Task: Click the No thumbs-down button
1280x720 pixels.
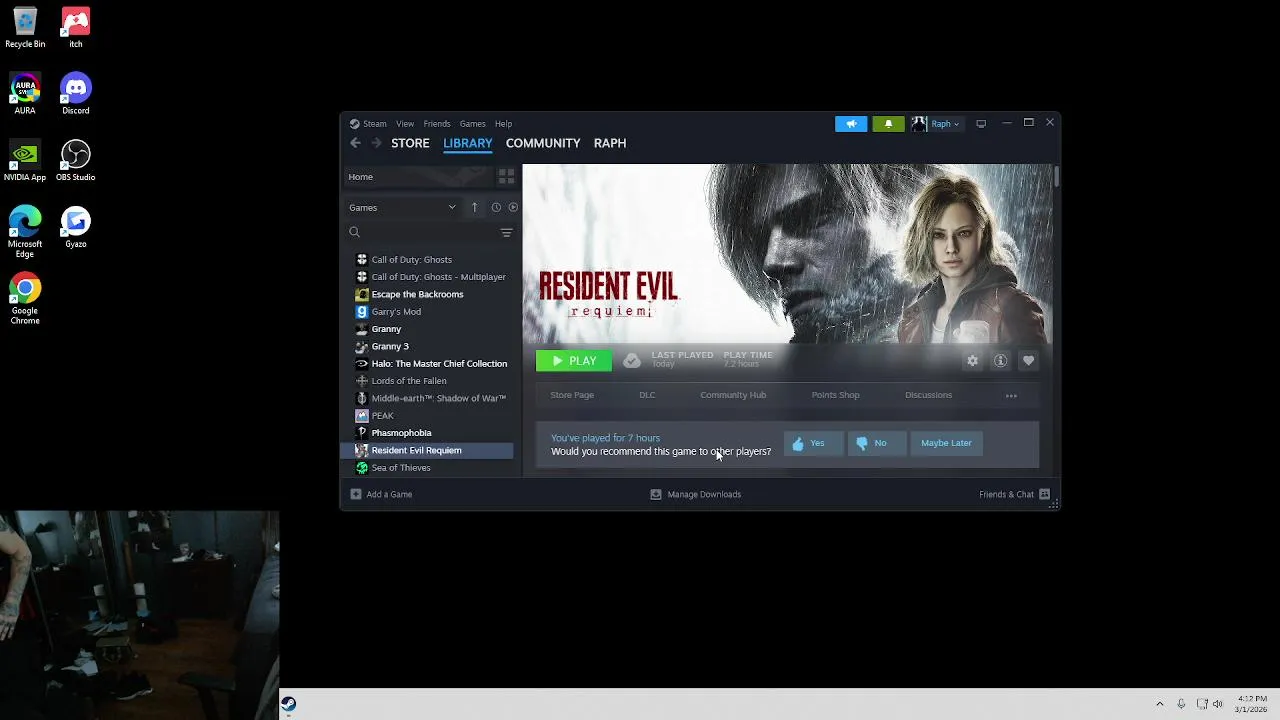Action: point(876,443)
